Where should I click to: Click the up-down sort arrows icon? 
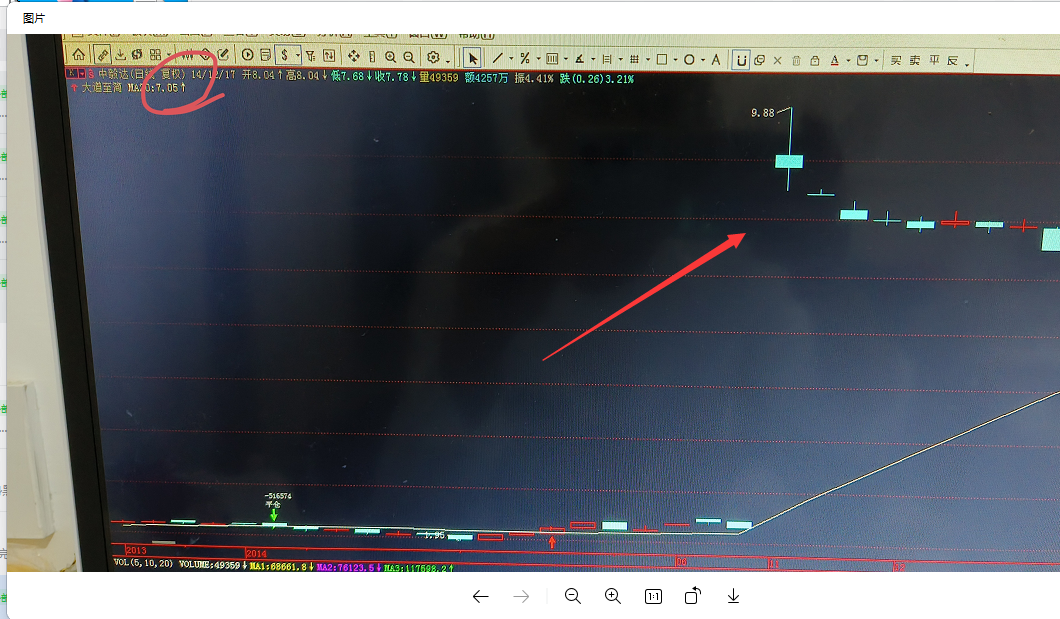pos(329,55)
